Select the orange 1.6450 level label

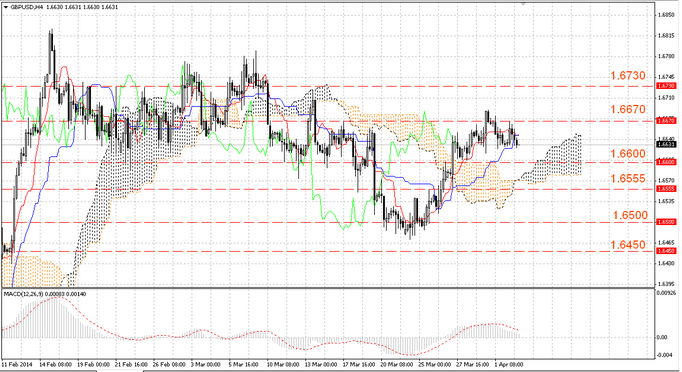click(x=628, y=245)
